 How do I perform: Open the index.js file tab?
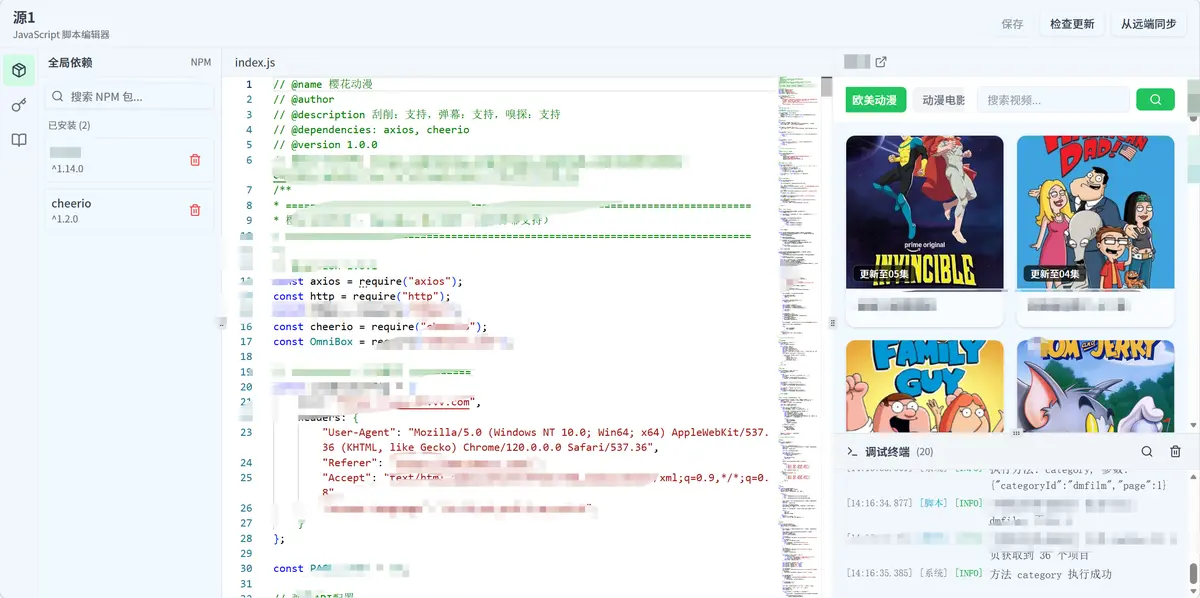[x=255, y=62]
